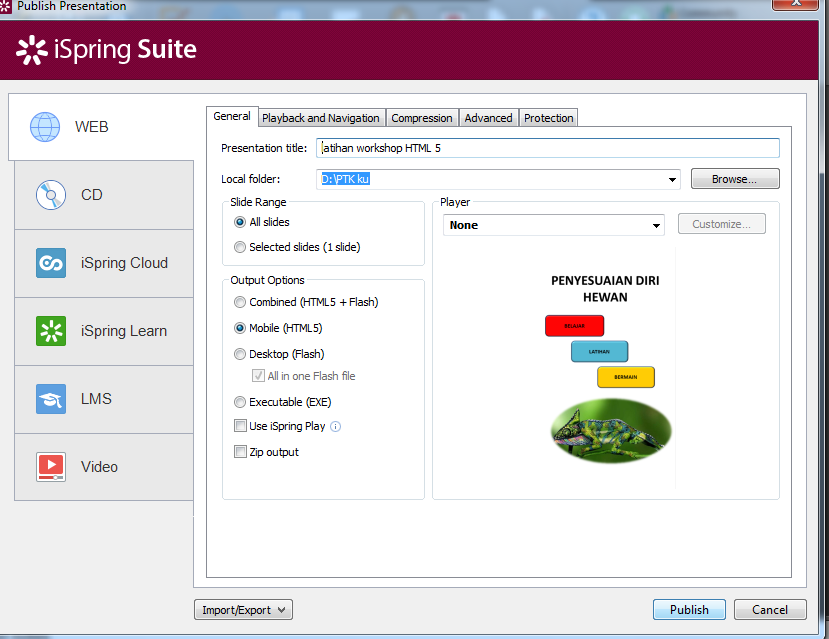The width and height of the screenshot is (829, 639).
Task: Click the Browse... button
Action: [x=735, y=179]
